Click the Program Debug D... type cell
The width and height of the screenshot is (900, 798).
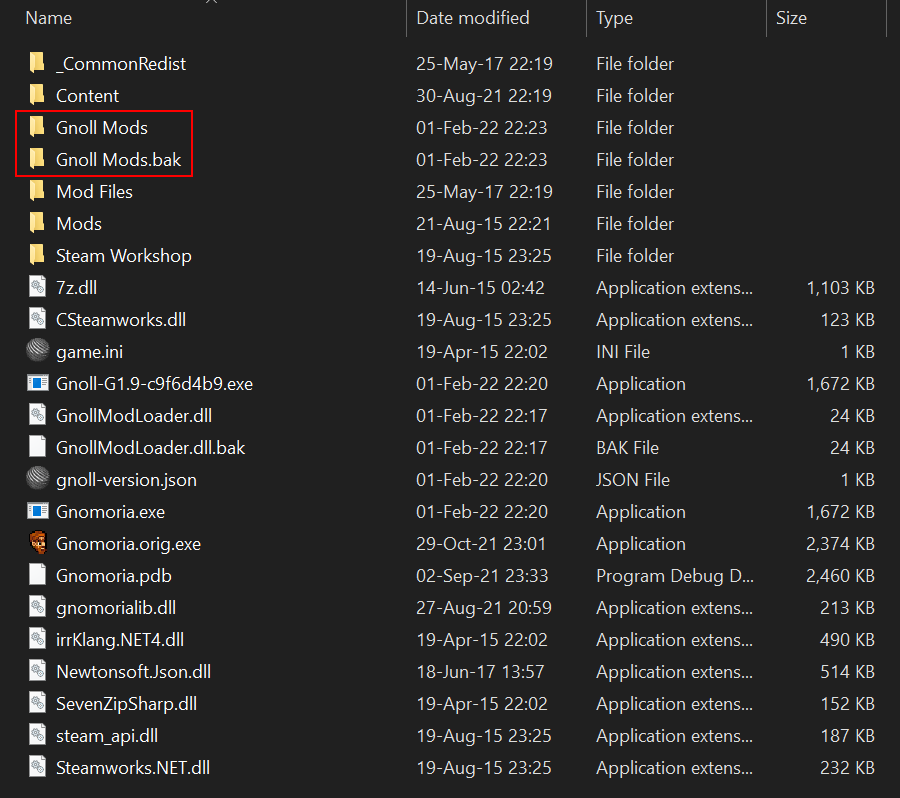(x=674, y=576)
